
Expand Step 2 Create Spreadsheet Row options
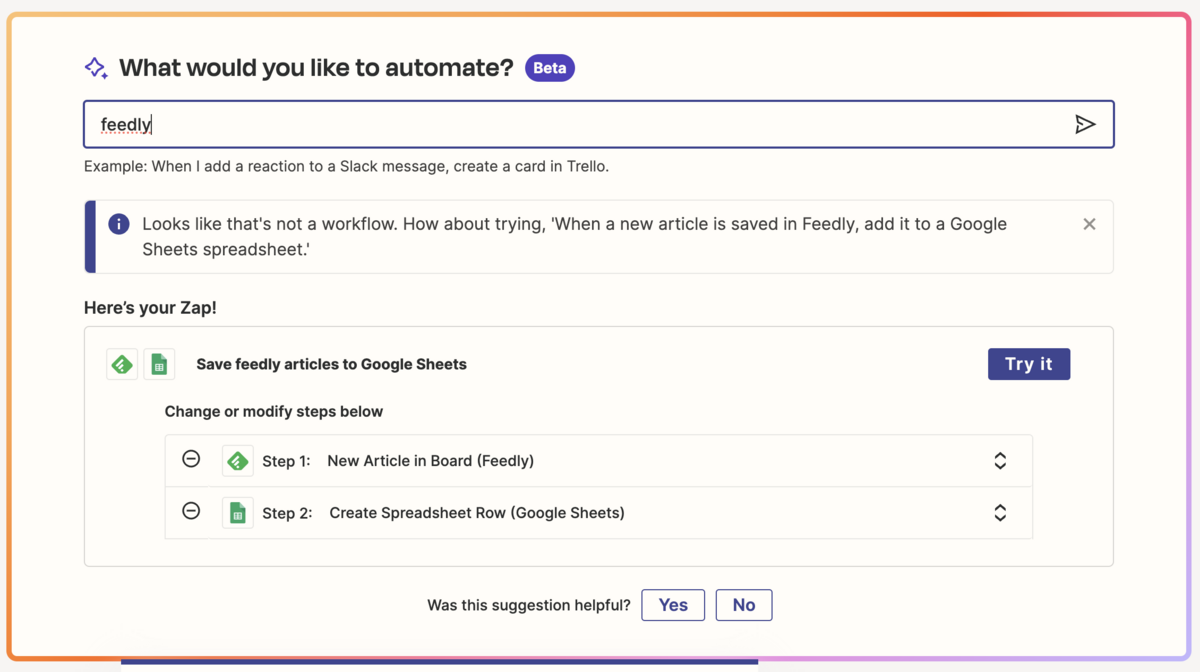1000,513
